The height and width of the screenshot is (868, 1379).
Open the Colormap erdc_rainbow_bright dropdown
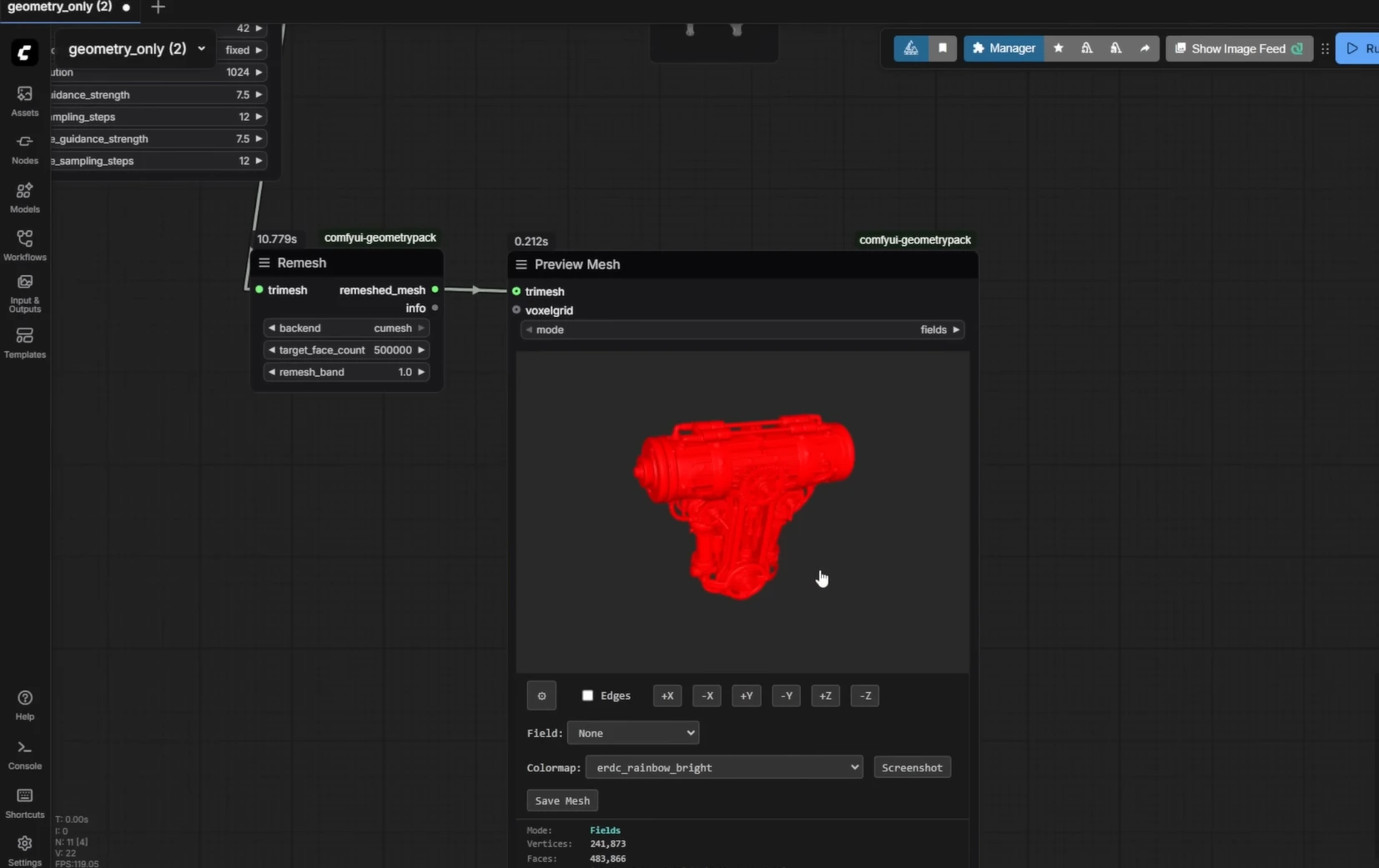coord(723,767)
